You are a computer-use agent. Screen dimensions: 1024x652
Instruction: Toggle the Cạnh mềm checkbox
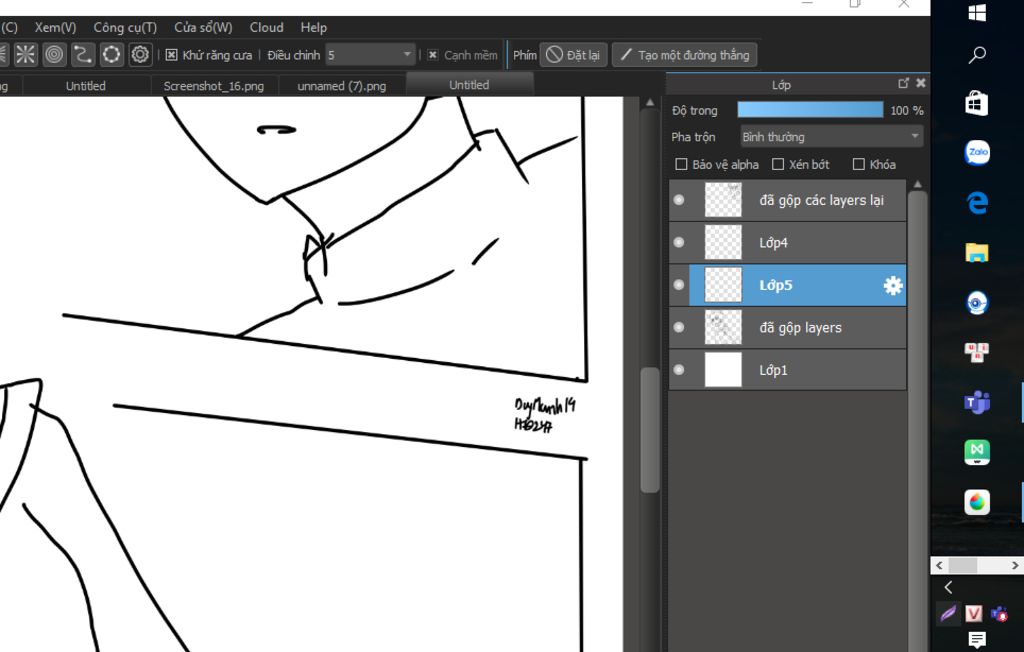pyautogui.click(x=432, y=55)
